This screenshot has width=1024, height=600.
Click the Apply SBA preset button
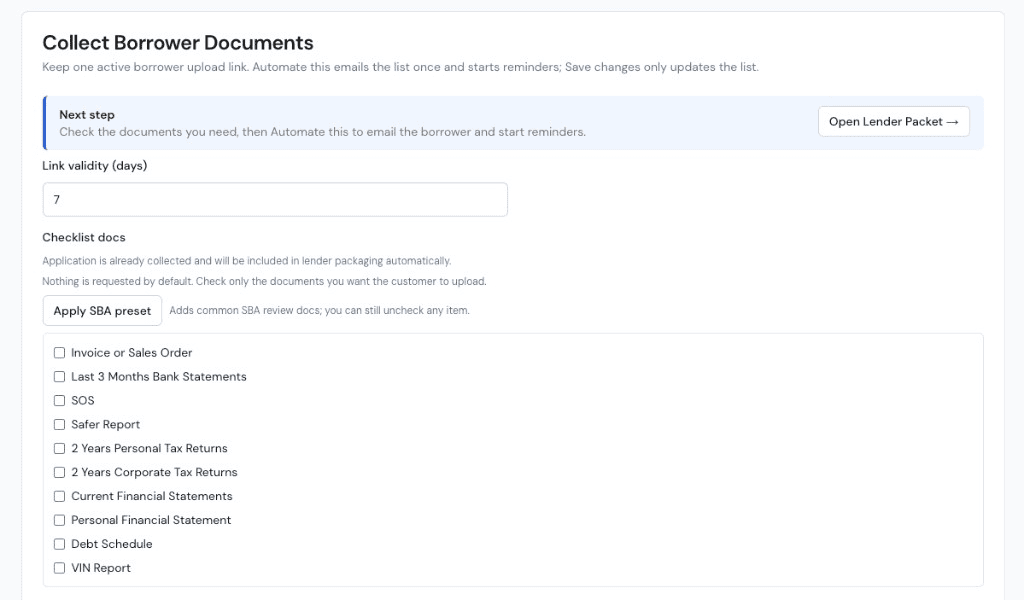point(102,311)
